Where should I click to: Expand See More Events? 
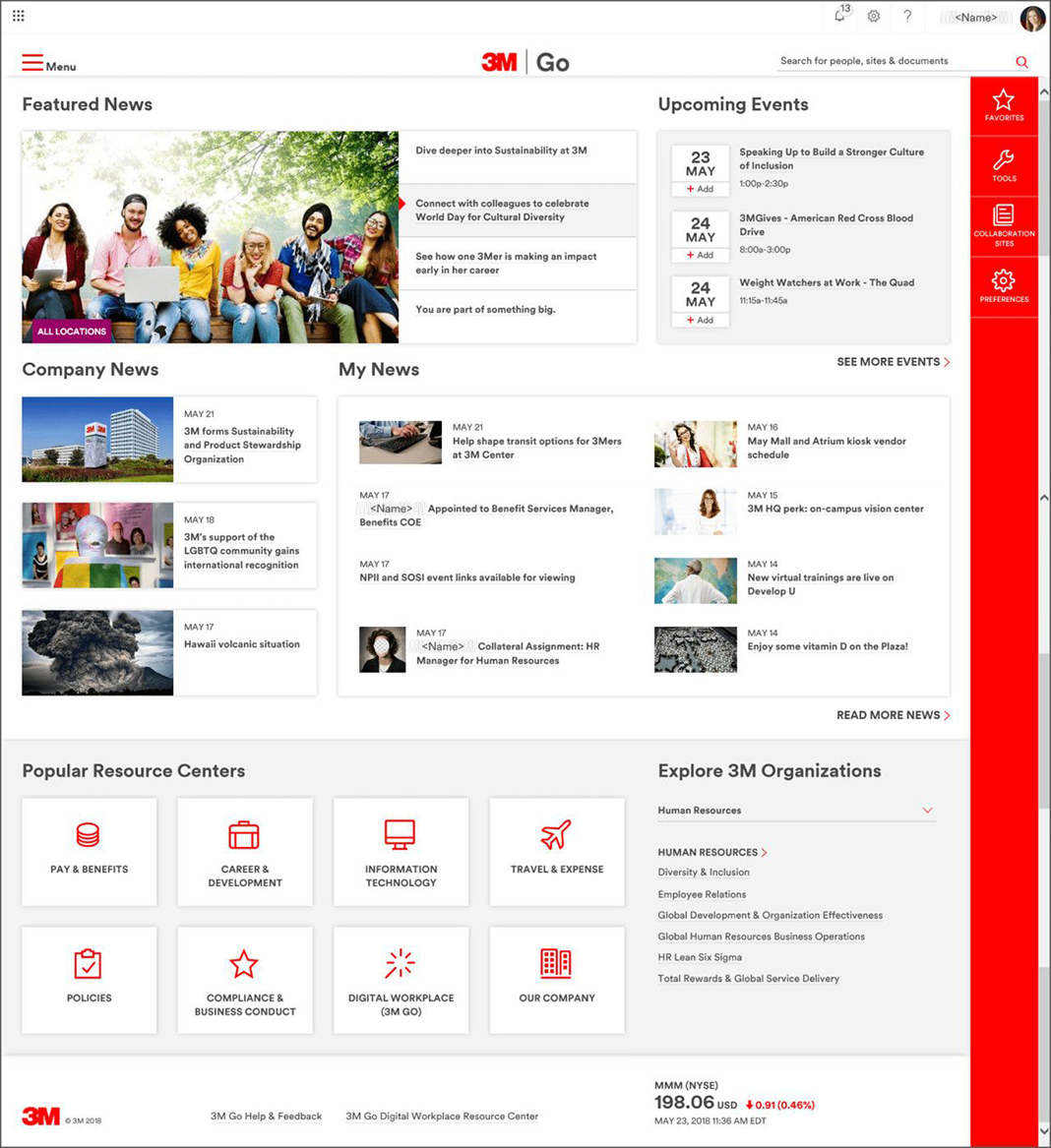893,362
